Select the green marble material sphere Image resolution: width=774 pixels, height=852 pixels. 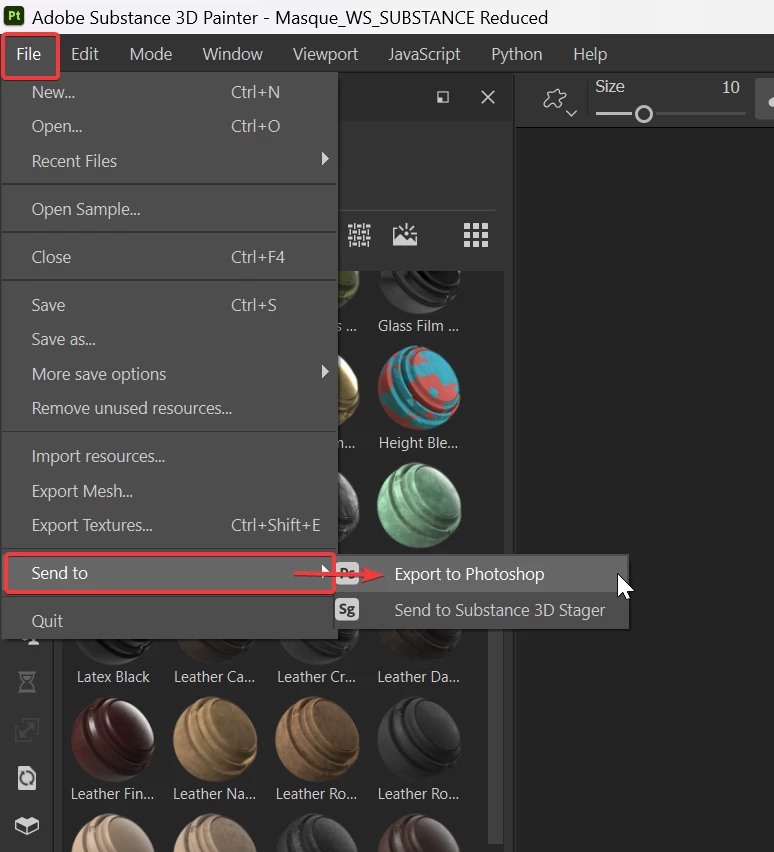point(419,505)
